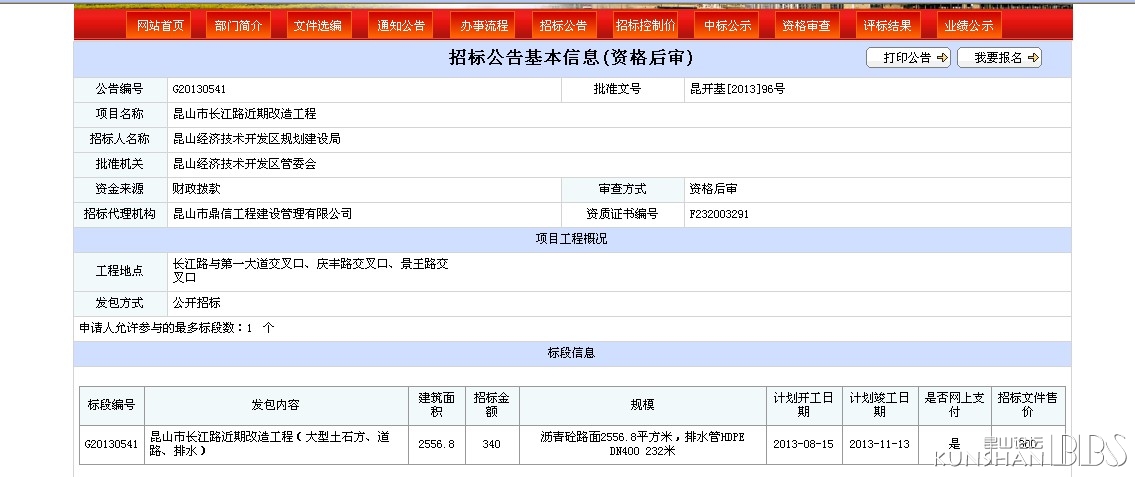This screenshot has width=1135, height=477.
Task: Click the 计划开工日期 column header
Action: pyautogui.click(x=803, y=405)
